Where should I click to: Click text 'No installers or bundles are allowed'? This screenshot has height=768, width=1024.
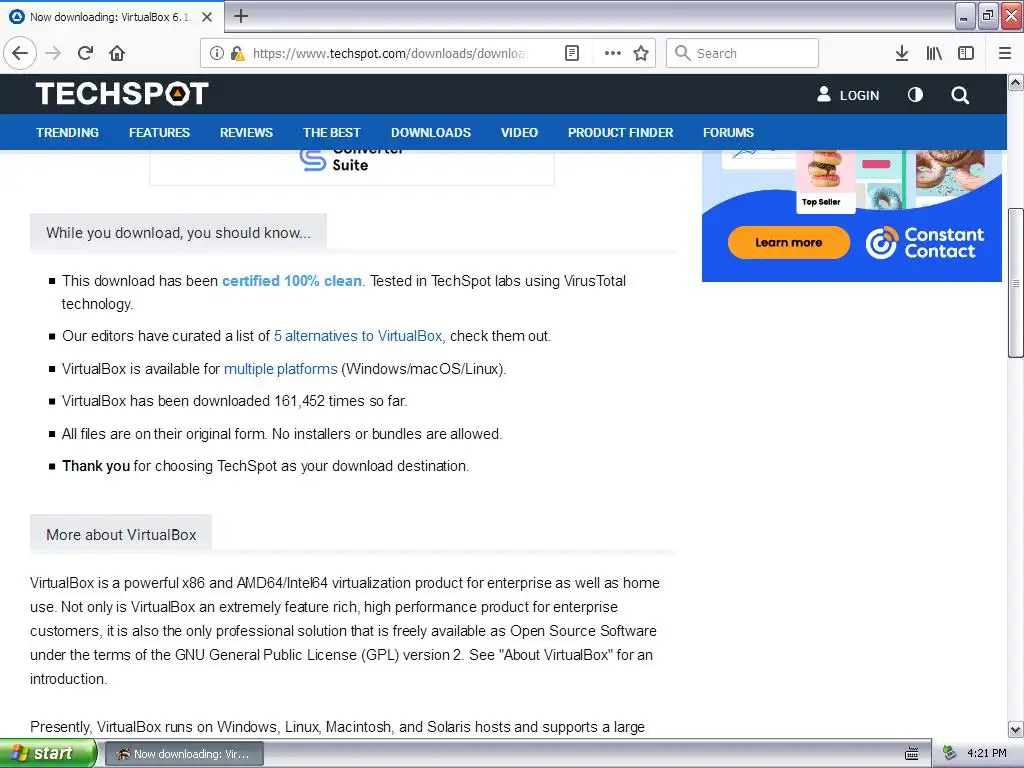click(387, 434)
